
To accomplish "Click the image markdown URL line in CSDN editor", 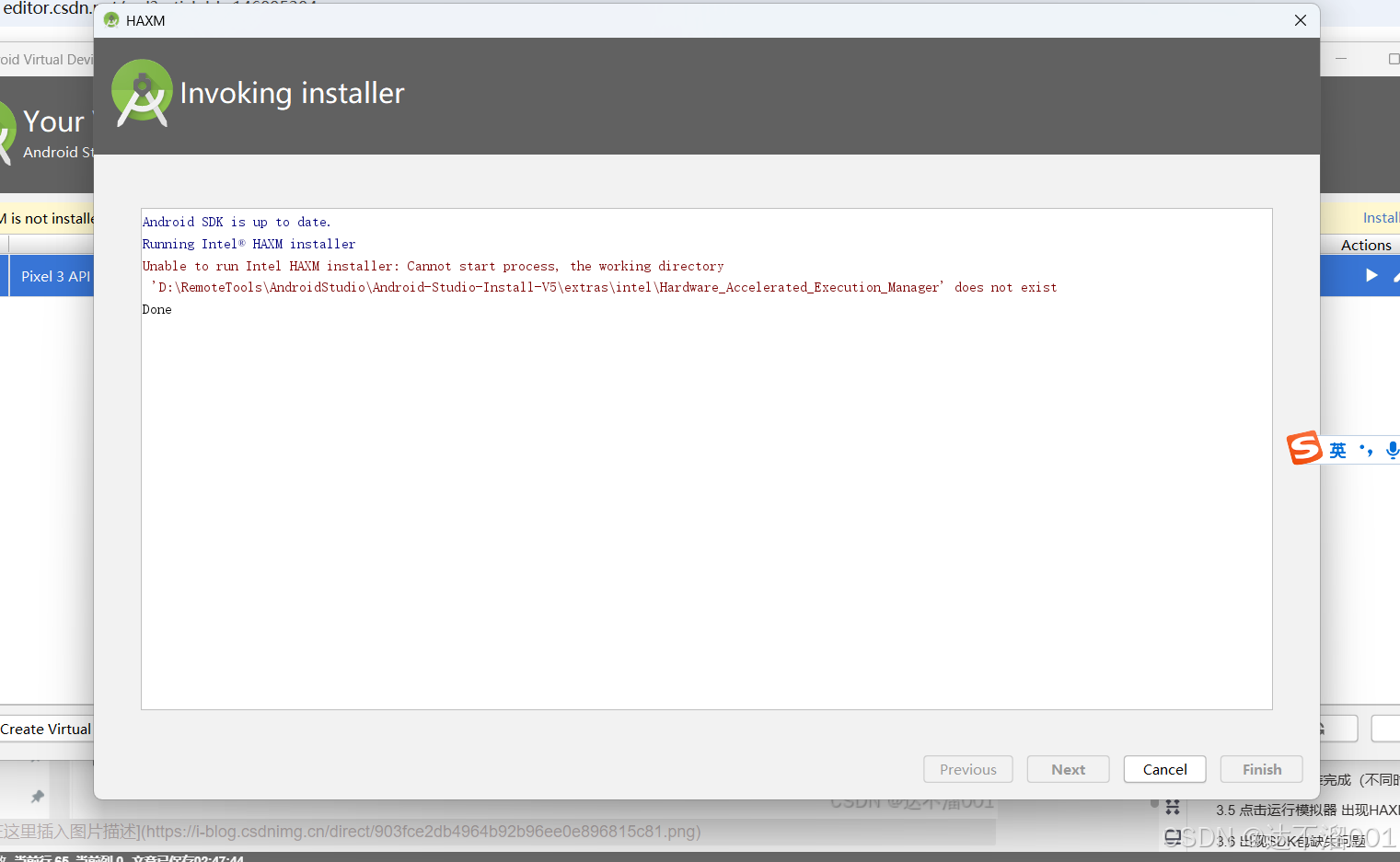I will 351,832.
